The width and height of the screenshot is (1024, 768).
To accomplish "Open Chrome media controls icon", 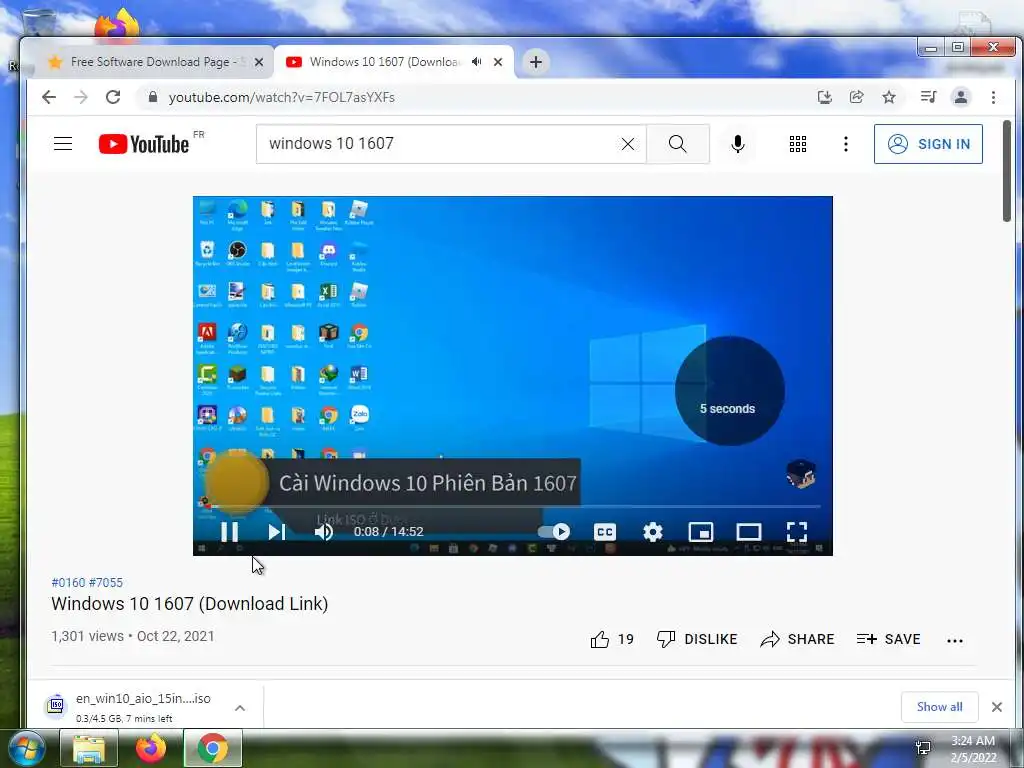I will pos(928,97).
